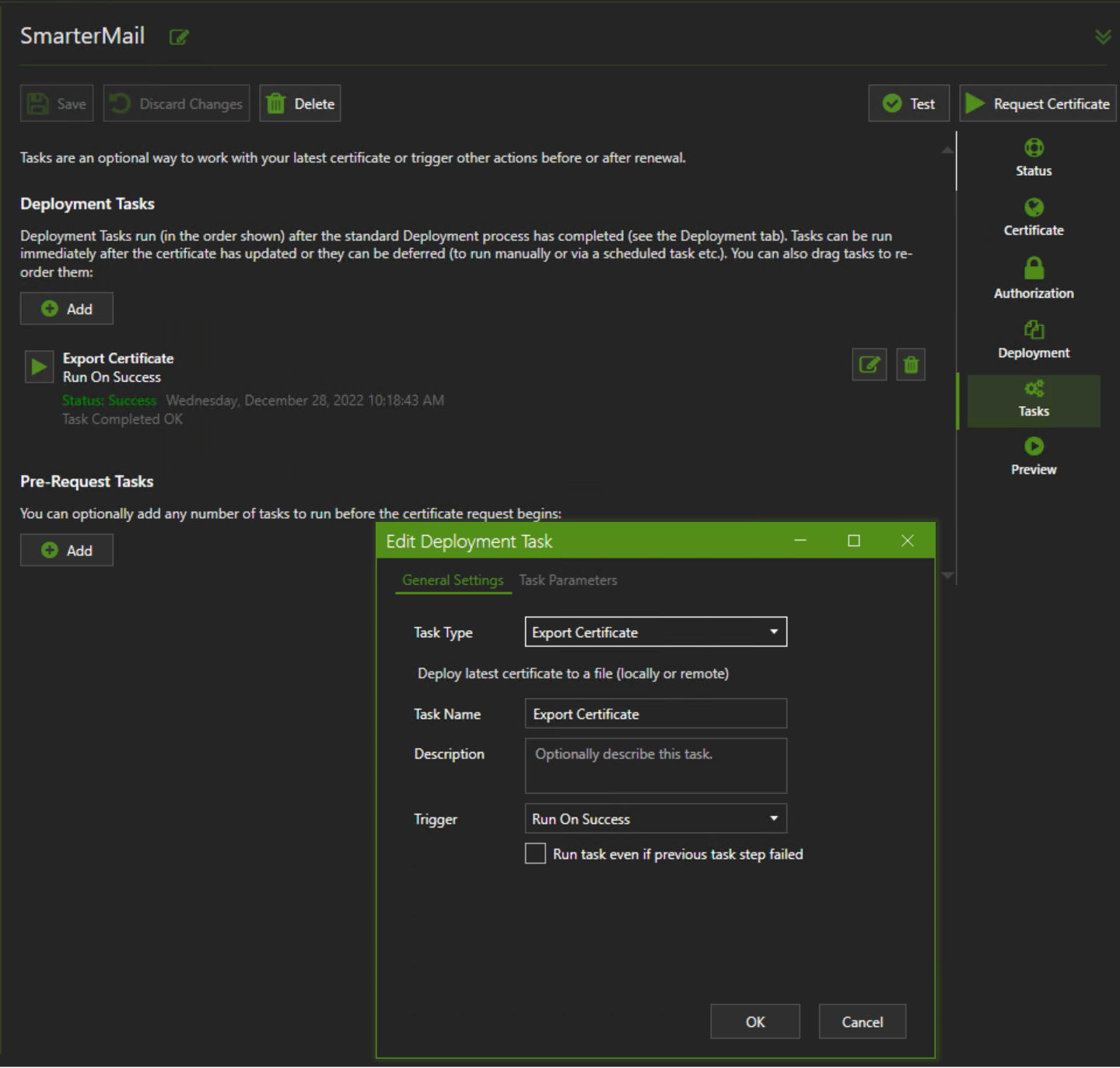
Task: Open the Task Type dropdown
Action: tap(656, 632)
